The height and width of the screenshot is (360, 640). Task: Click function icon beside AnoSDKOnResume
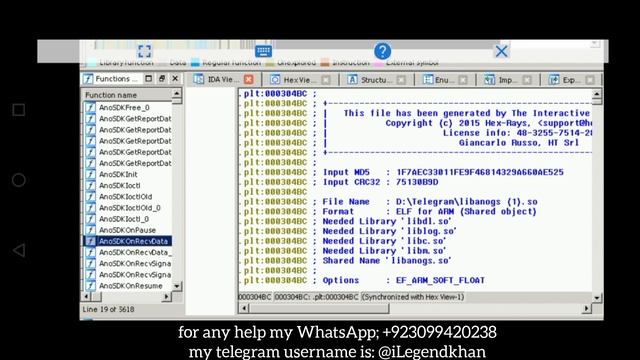[90, 286]
